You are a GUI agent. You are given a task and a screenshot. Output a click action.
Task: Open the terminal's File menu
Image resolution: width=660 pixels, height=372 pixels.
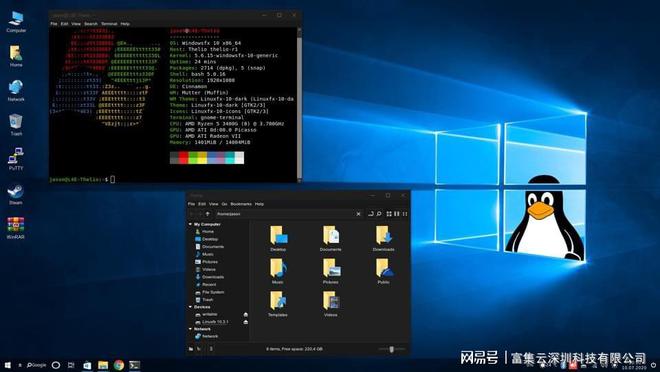tap(54, 24)
